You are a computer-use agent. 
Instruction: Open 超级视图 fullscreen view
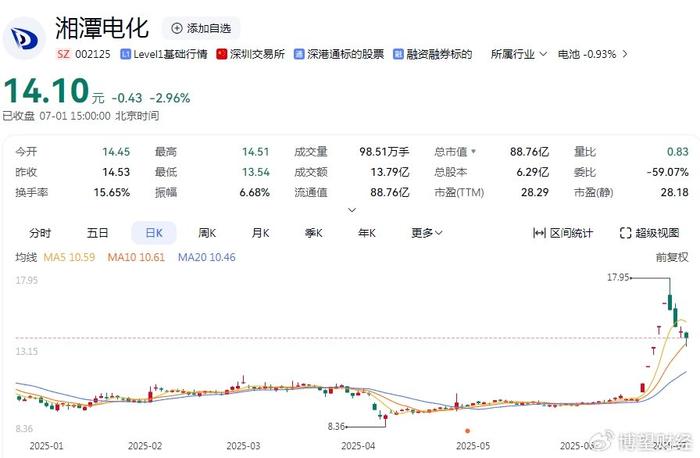650,233
